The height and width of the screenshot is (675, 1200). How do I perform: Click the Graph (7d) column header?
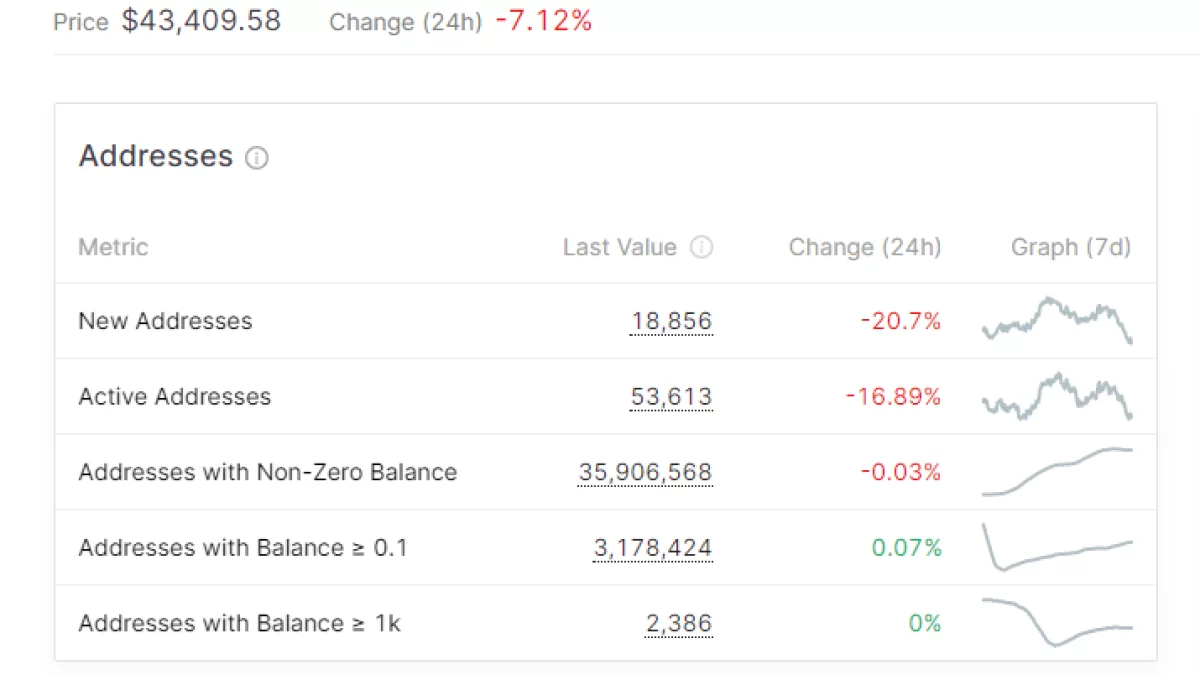(x=1070, y=247)
